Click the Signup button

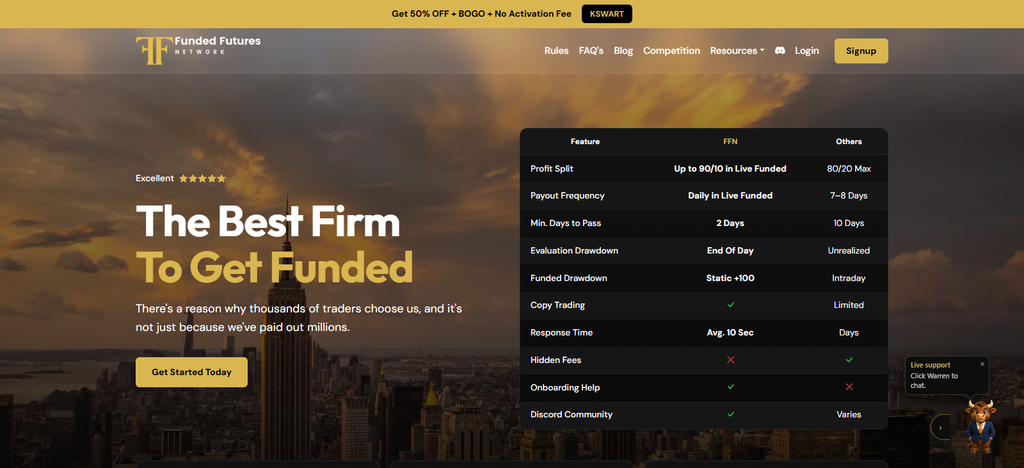click(861, 51)
